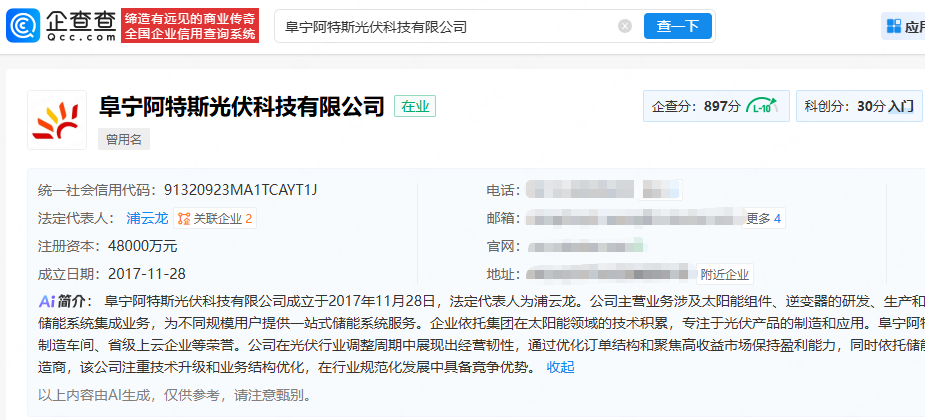
Task: Open the 应用 apps icon at top right
Action: click(x=892, y=27)
